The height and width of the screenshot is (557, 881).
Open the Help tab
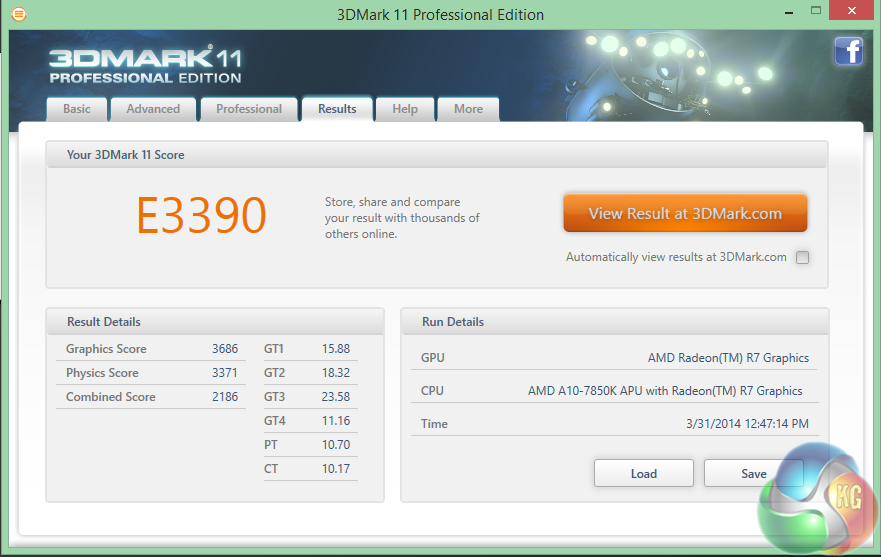tap(405, 109)
